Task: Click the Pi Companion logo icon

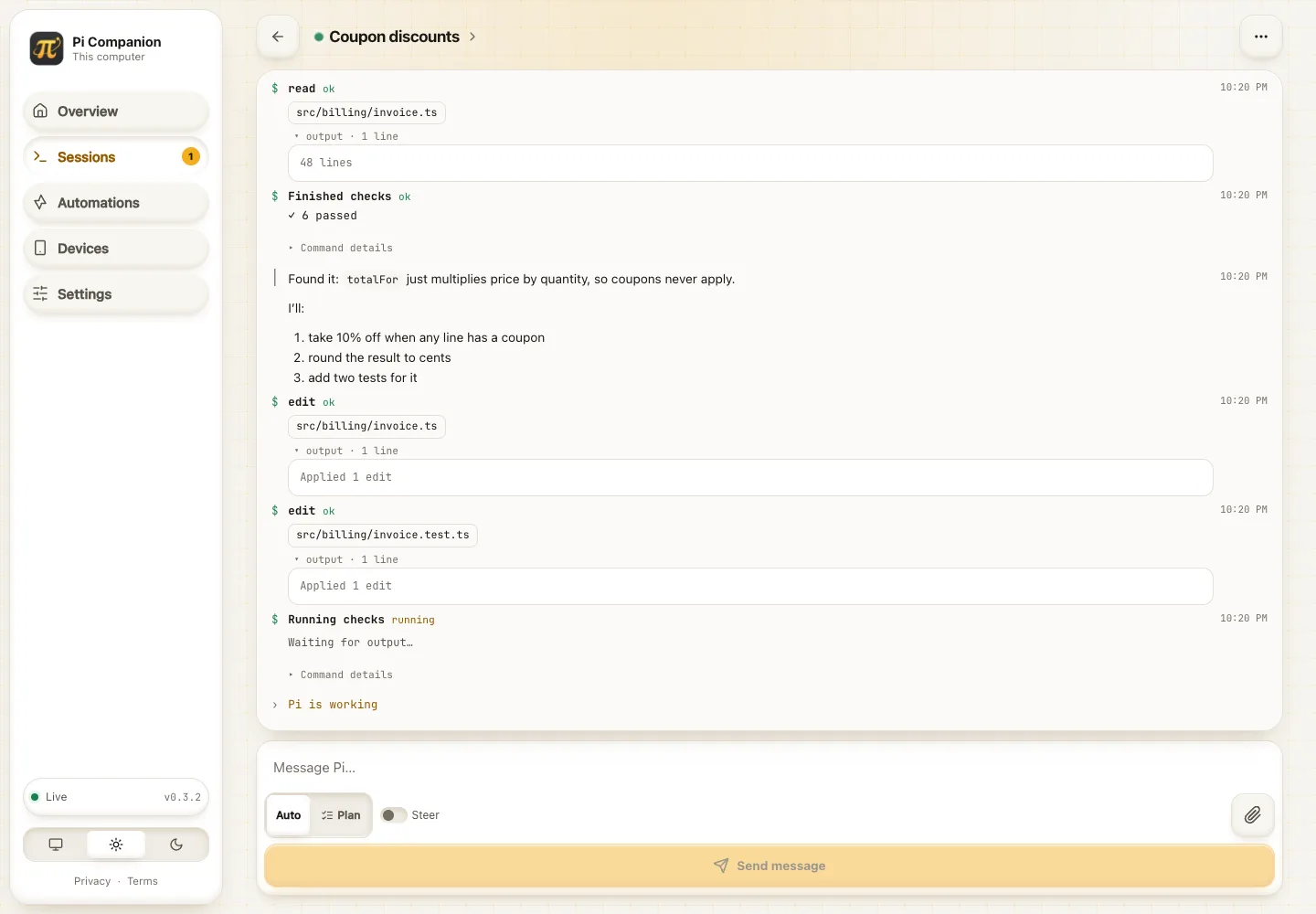Action: (47, 48)
